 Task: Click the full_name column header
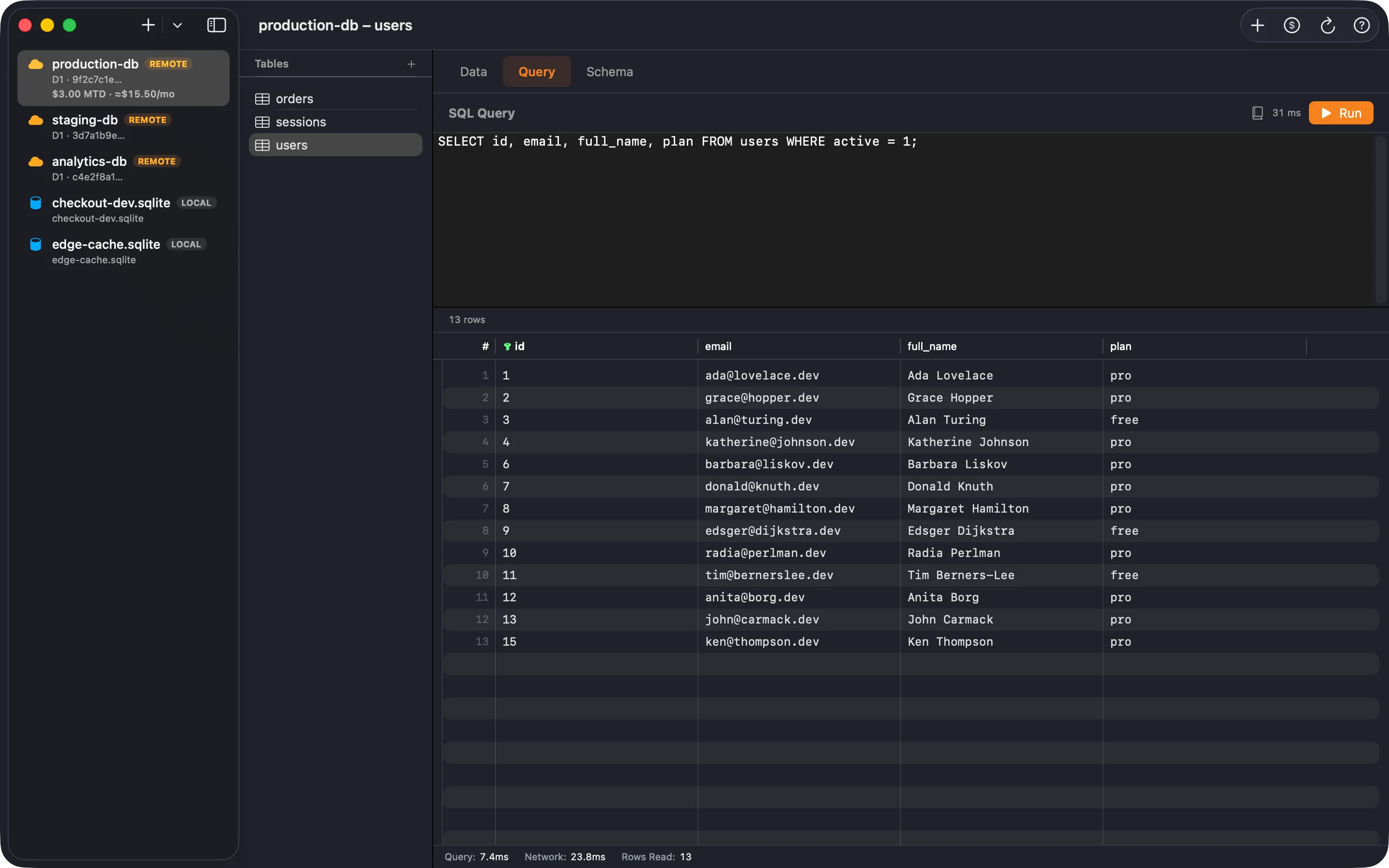click(x=1001, y=346)
